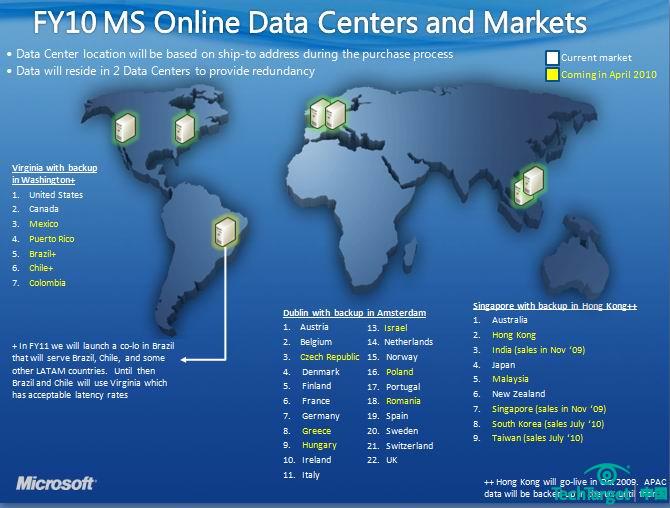Click the Brazil data center server icon
This screenshot has height=508, width=670.
click(226, 231)
